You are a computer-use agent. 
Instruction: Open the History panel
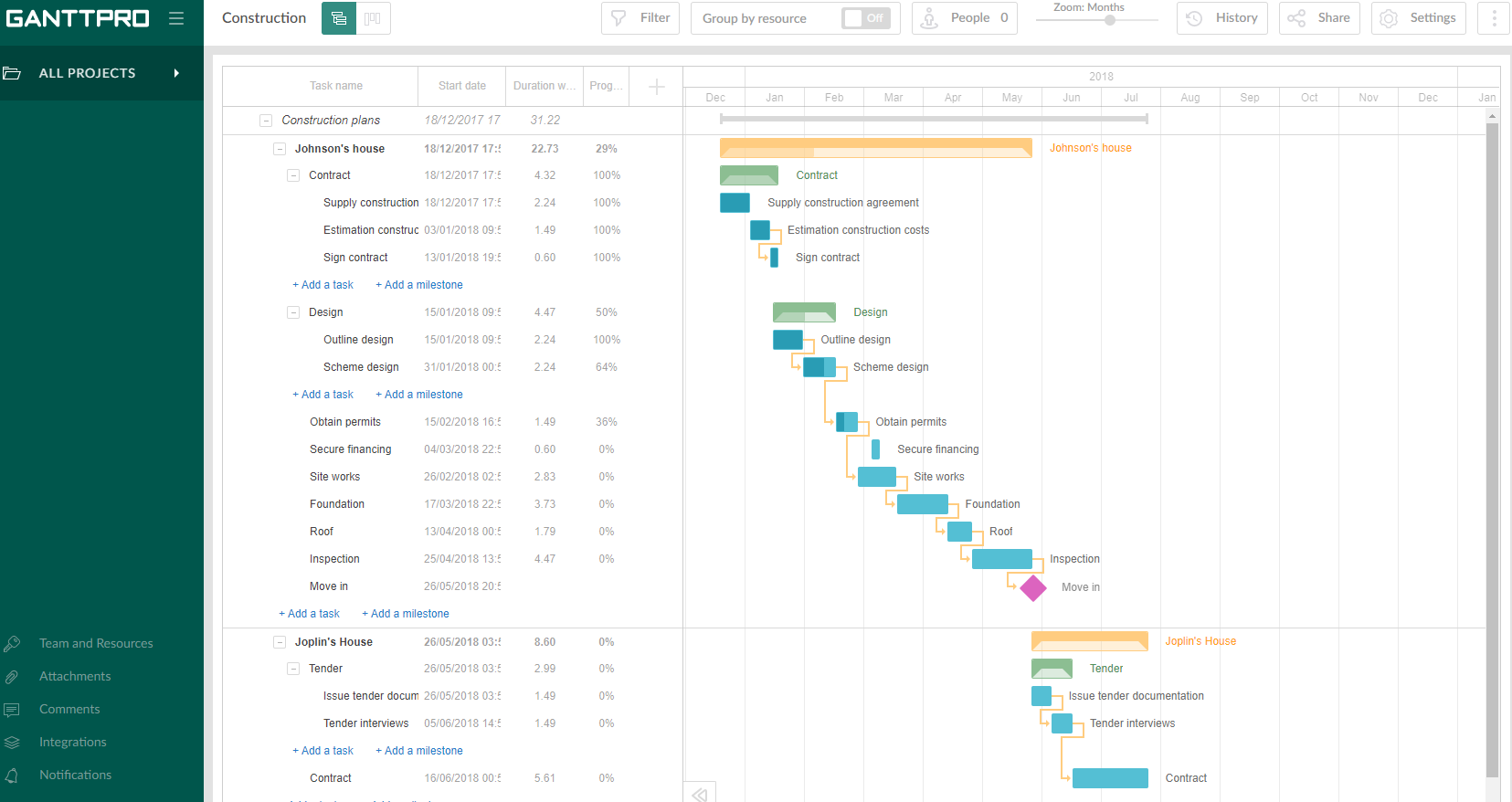[1221, 18]
